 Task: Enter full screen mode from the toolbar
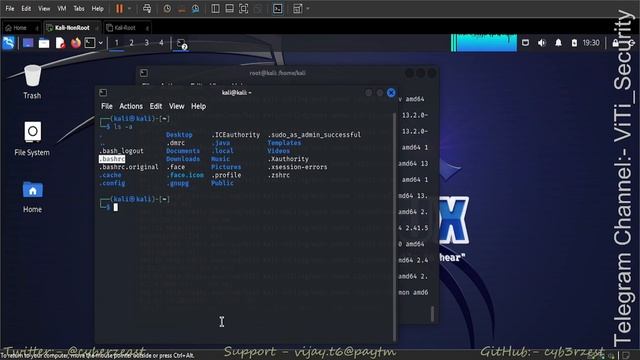[x=244, y=9]
